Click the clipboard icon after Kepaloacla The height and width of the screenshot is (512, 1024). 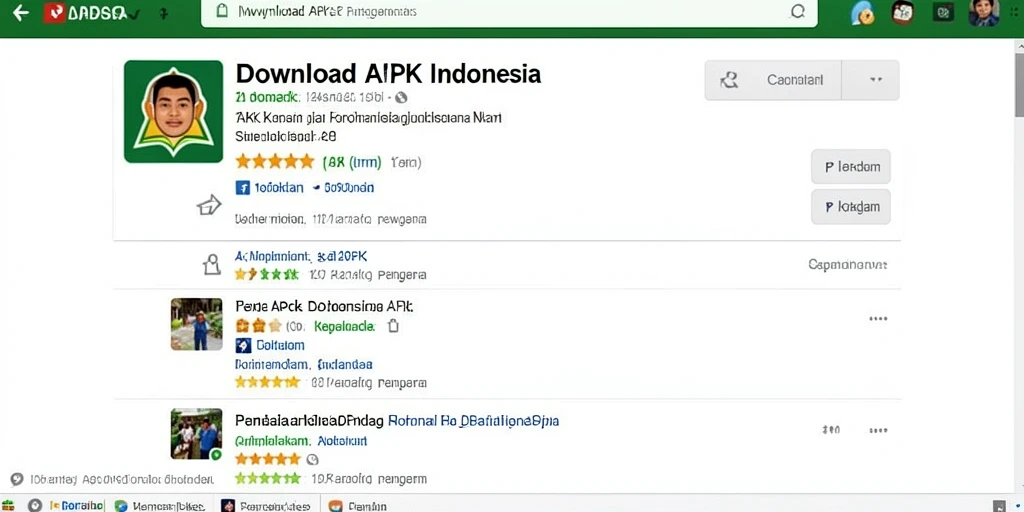392,326
